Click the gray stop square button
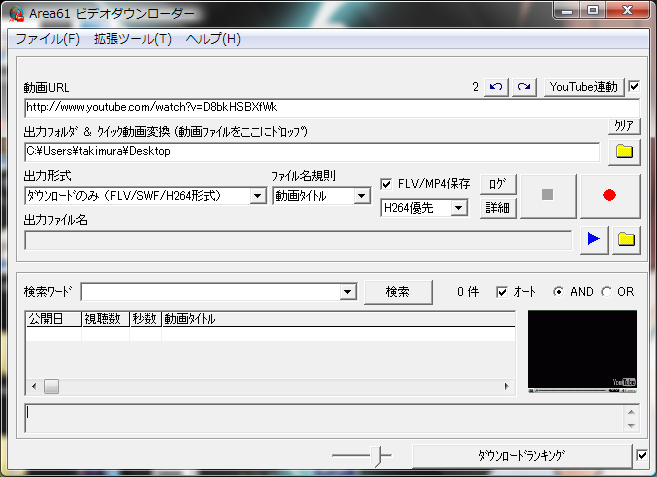Screen dimensions: 657x477 tap(548, 195)
